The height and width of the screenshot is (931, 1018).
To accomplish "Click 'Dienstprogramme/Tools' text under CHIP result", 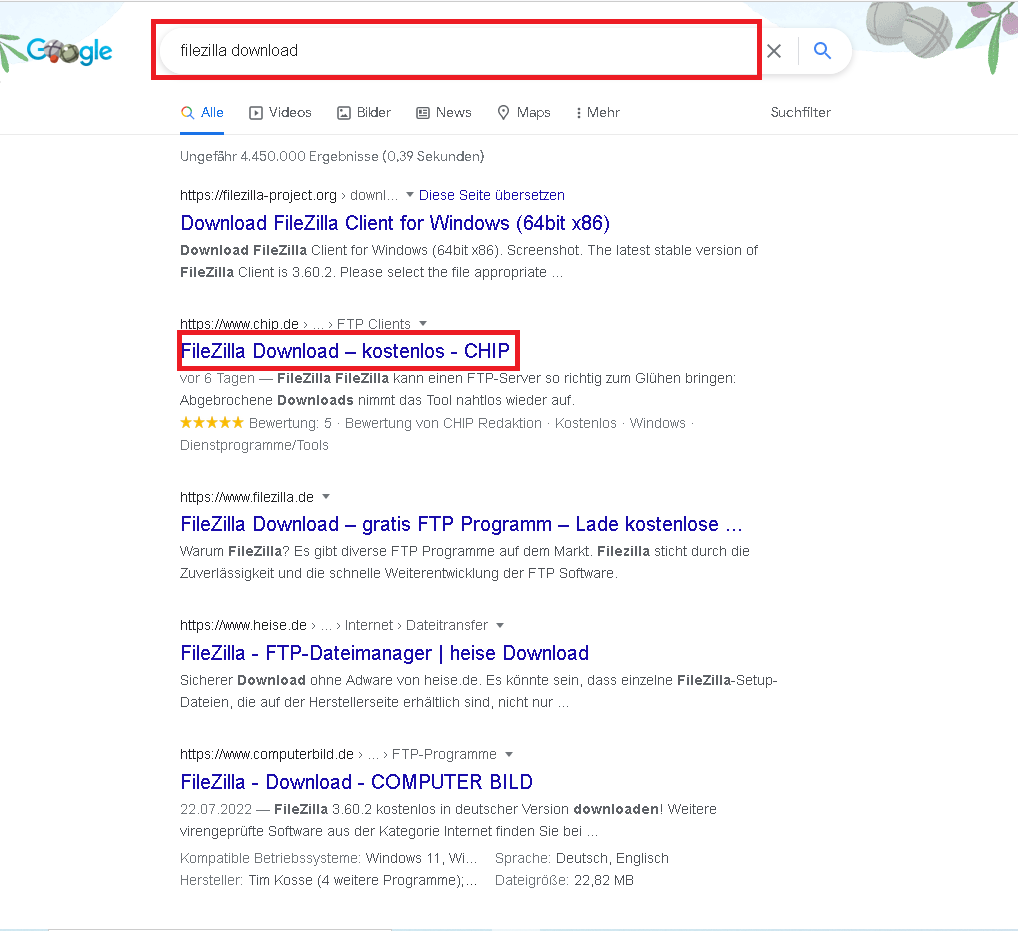I will [254, 445].
